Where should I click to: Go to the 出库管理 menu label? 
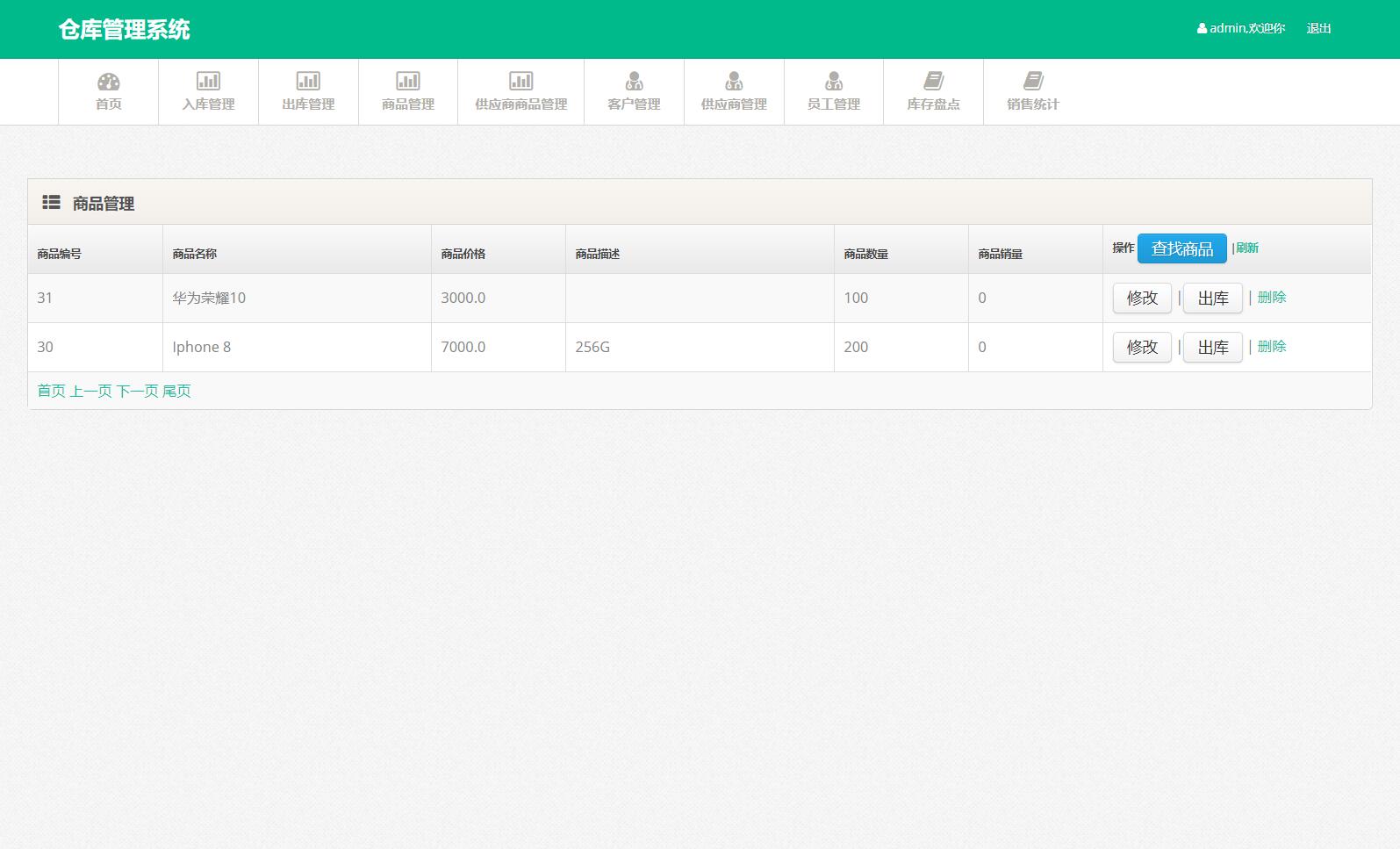point(308,104)
